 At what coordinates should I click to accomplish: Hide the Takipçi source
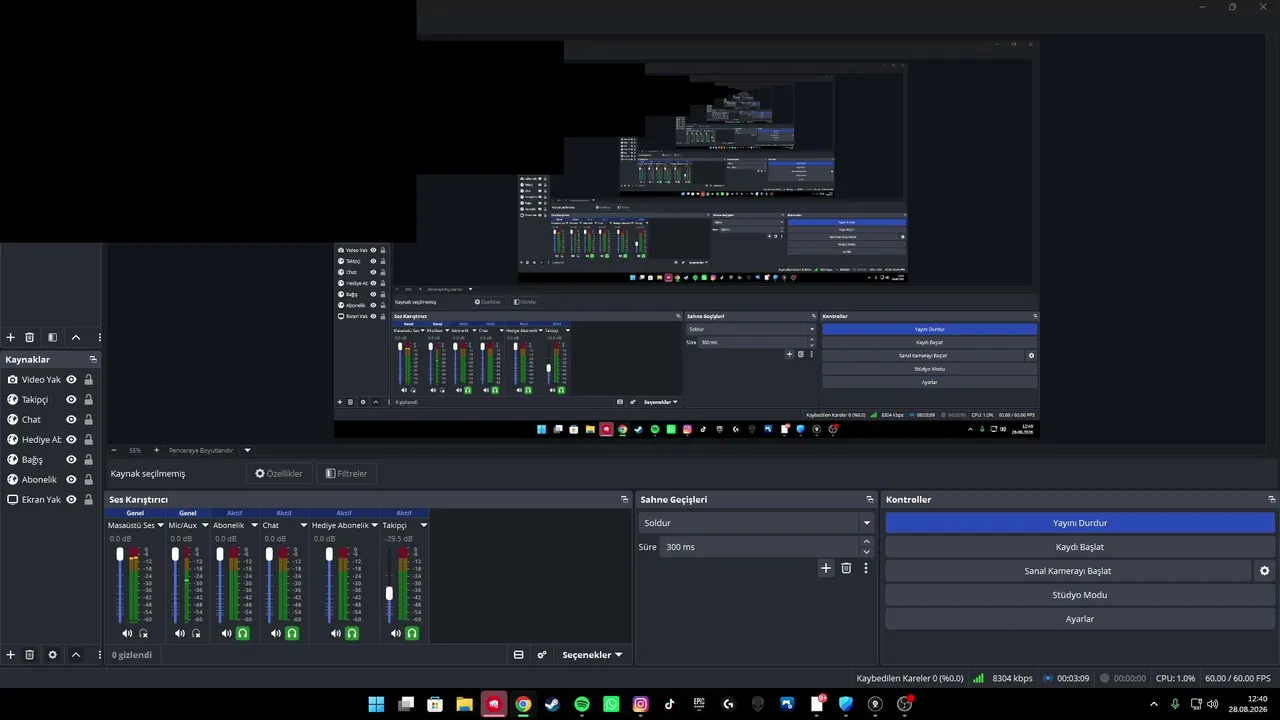coord(71,399)
